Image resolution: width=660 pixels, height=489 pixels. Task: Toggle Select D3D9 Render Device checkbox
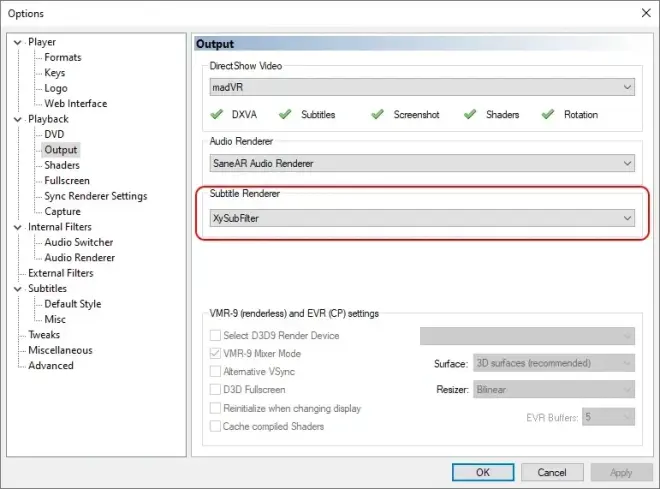pos(215,335)
